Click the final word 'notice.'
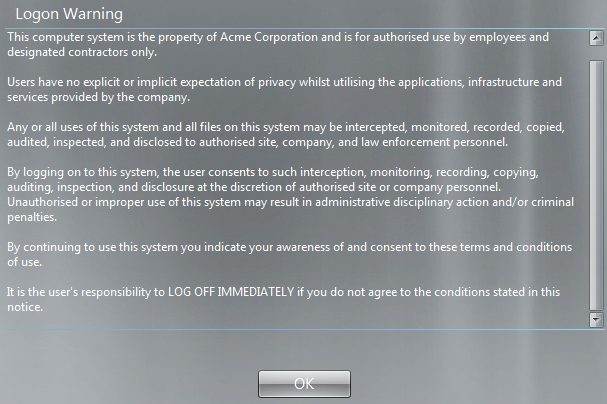The height and width of the screenshot is (404, 607). (25, 307)
